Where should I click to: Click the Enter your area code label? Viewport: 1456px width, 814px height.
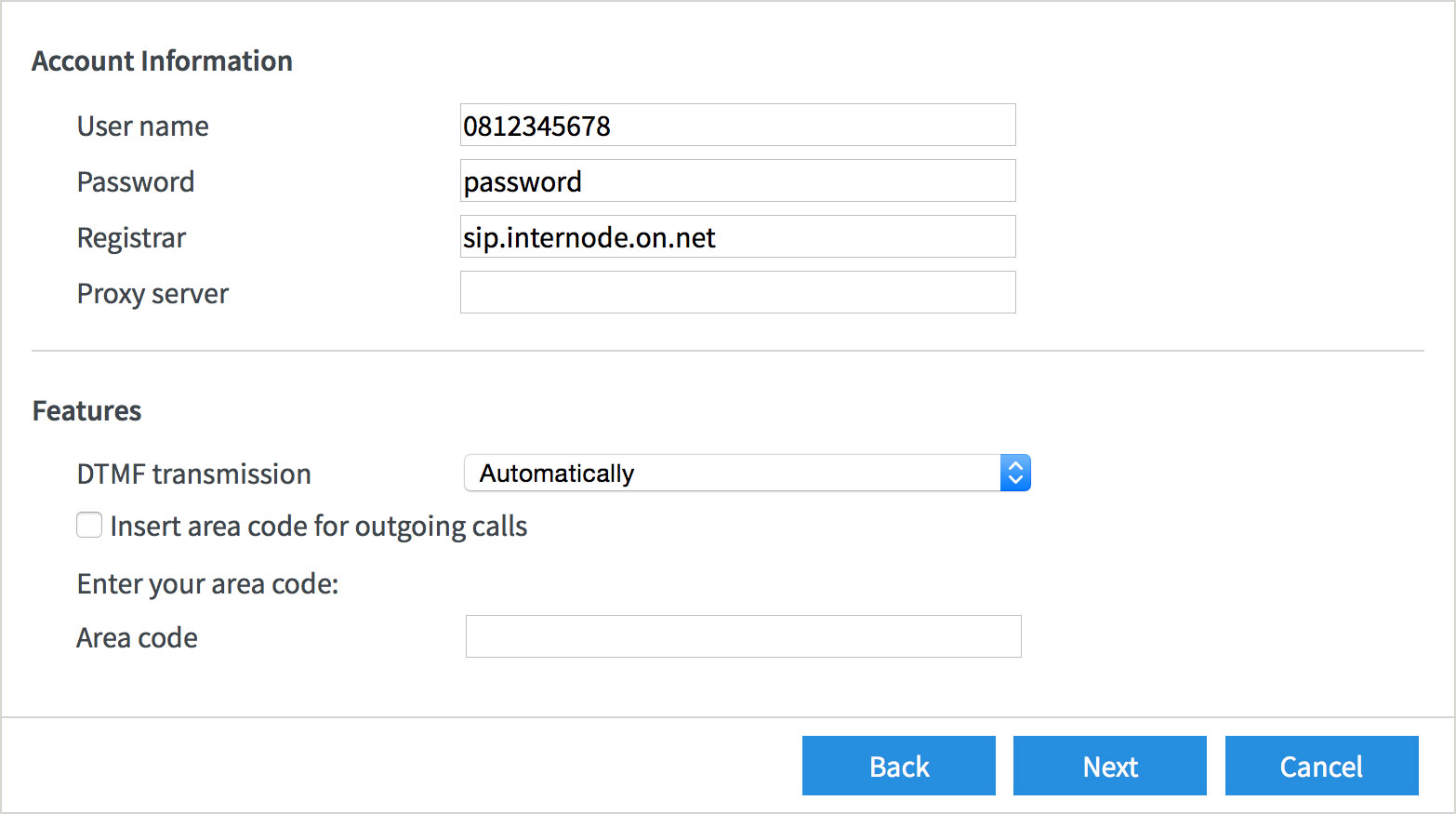(x=207, y=583)
